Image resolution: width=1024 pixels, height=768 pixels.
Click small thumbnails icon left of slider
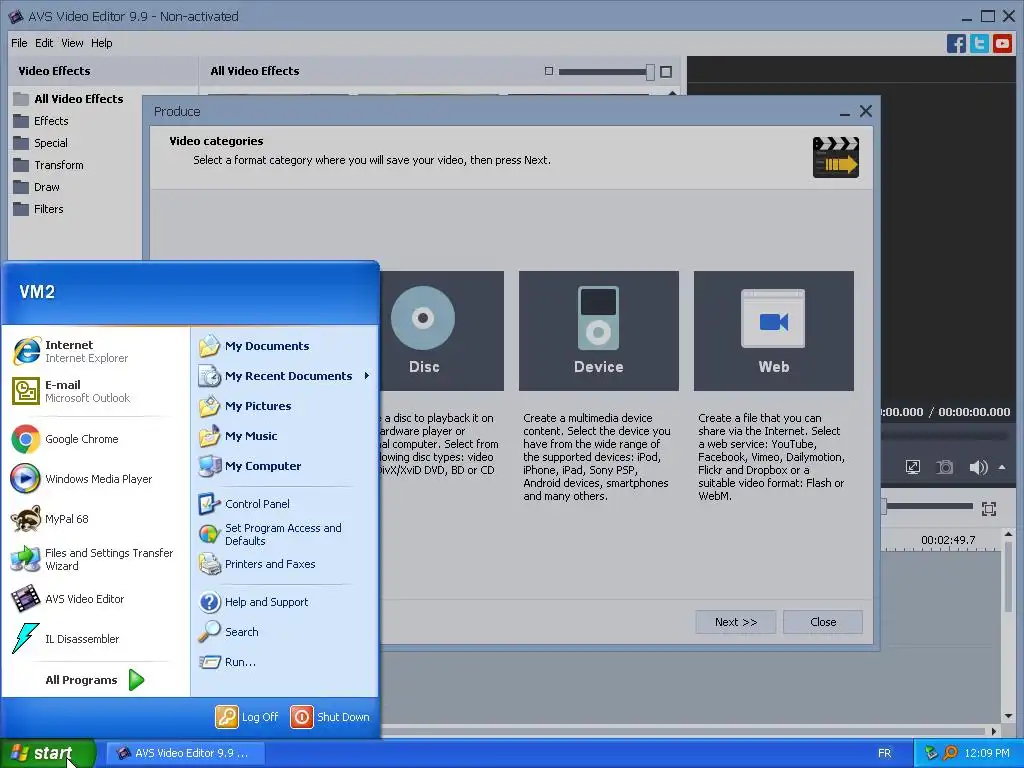coord(549,71)
